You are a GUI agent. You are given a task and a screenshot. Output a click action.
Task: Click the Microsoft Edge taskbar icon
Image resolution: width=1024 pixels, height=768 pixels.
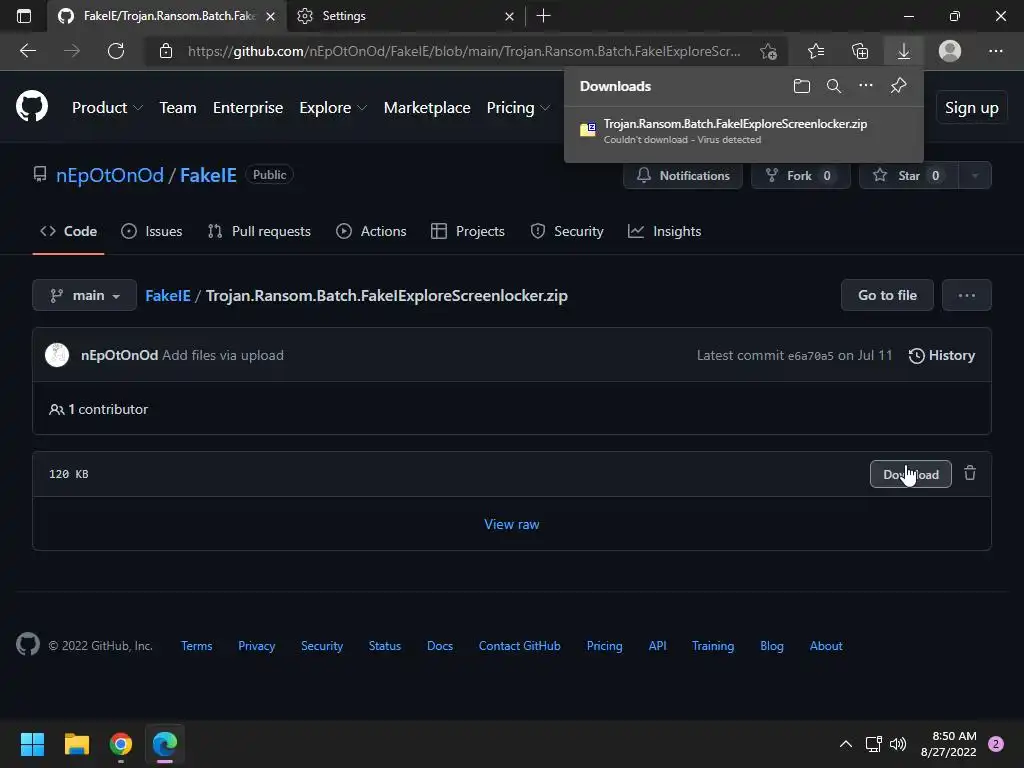pyautogui.click(x=165, y=744)
